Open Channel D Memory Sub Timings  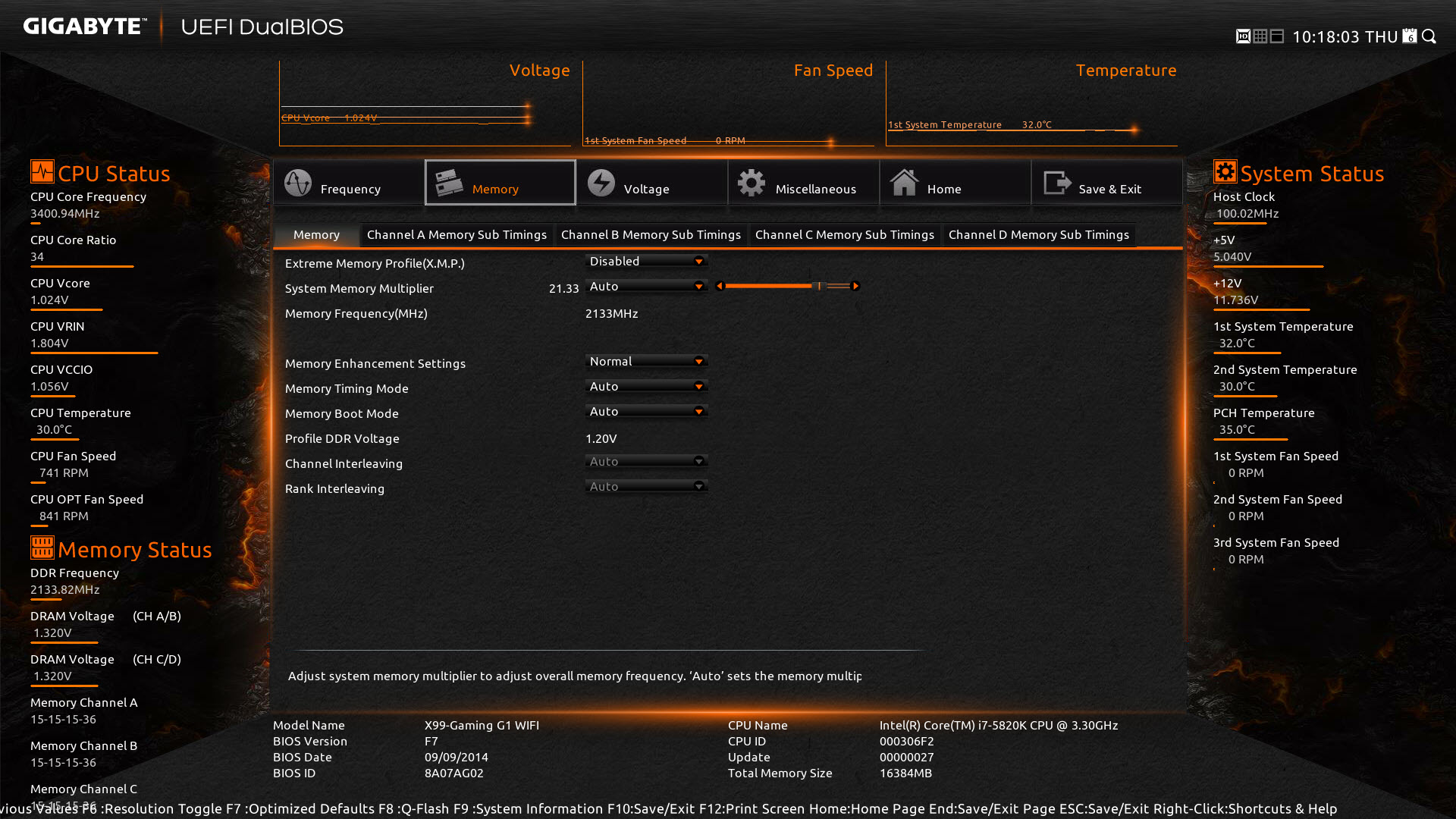tap(1039, 235)
